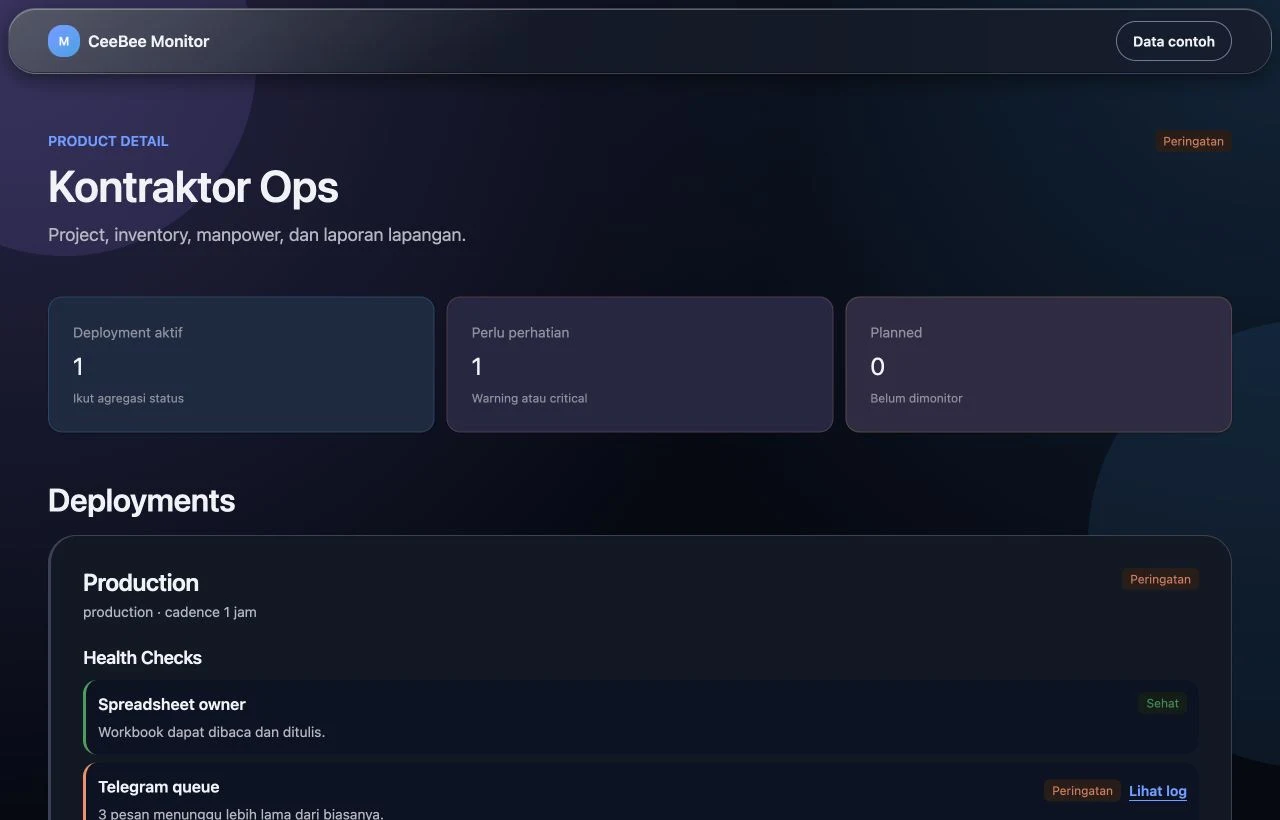Click the PRODUCT DETAIL label
Image resolution: width=1280 pixels, height=820 pixels.
click(x=108, y=141)
